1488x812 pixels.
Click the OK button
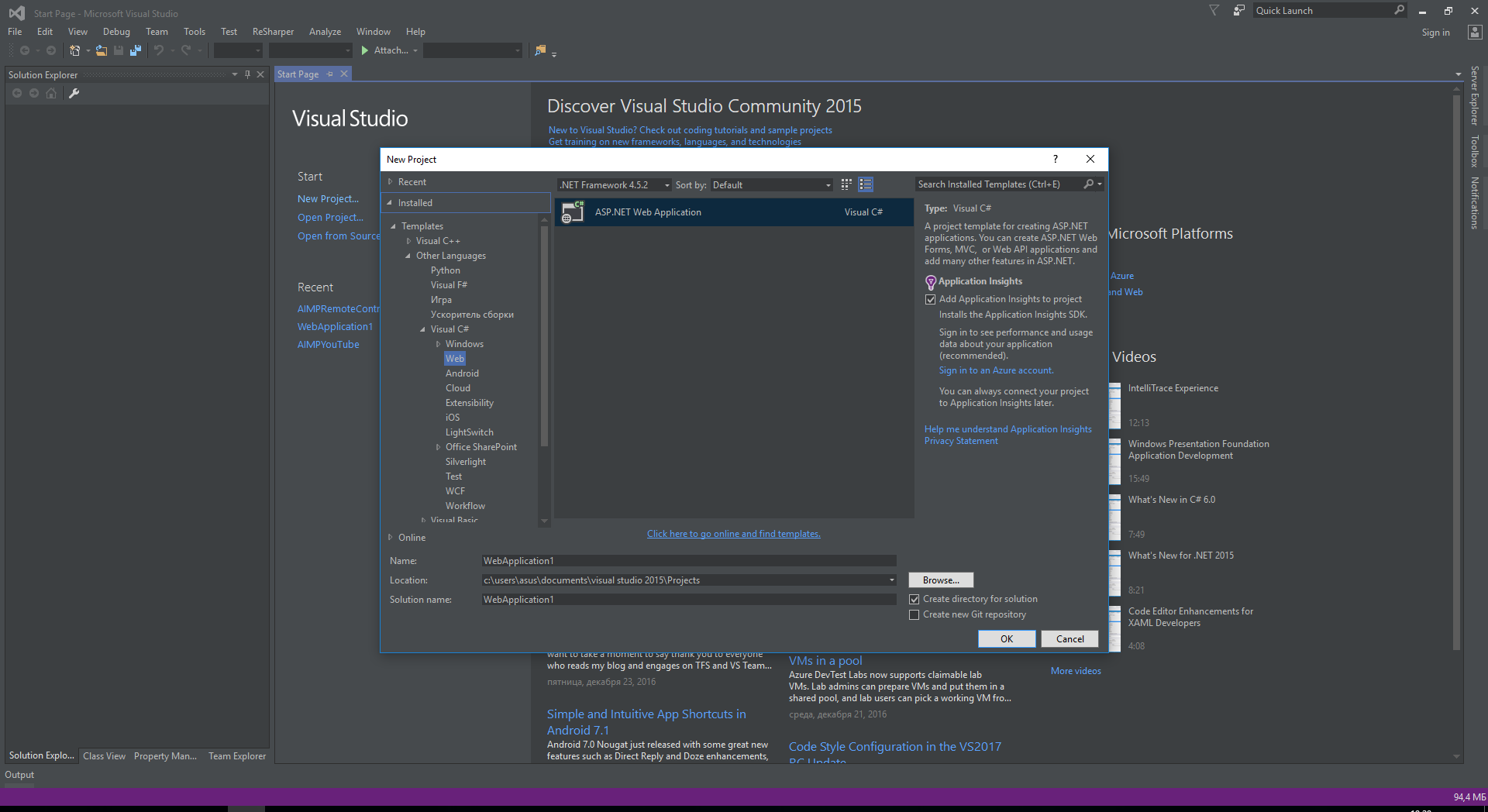(x=1007, y=639)
